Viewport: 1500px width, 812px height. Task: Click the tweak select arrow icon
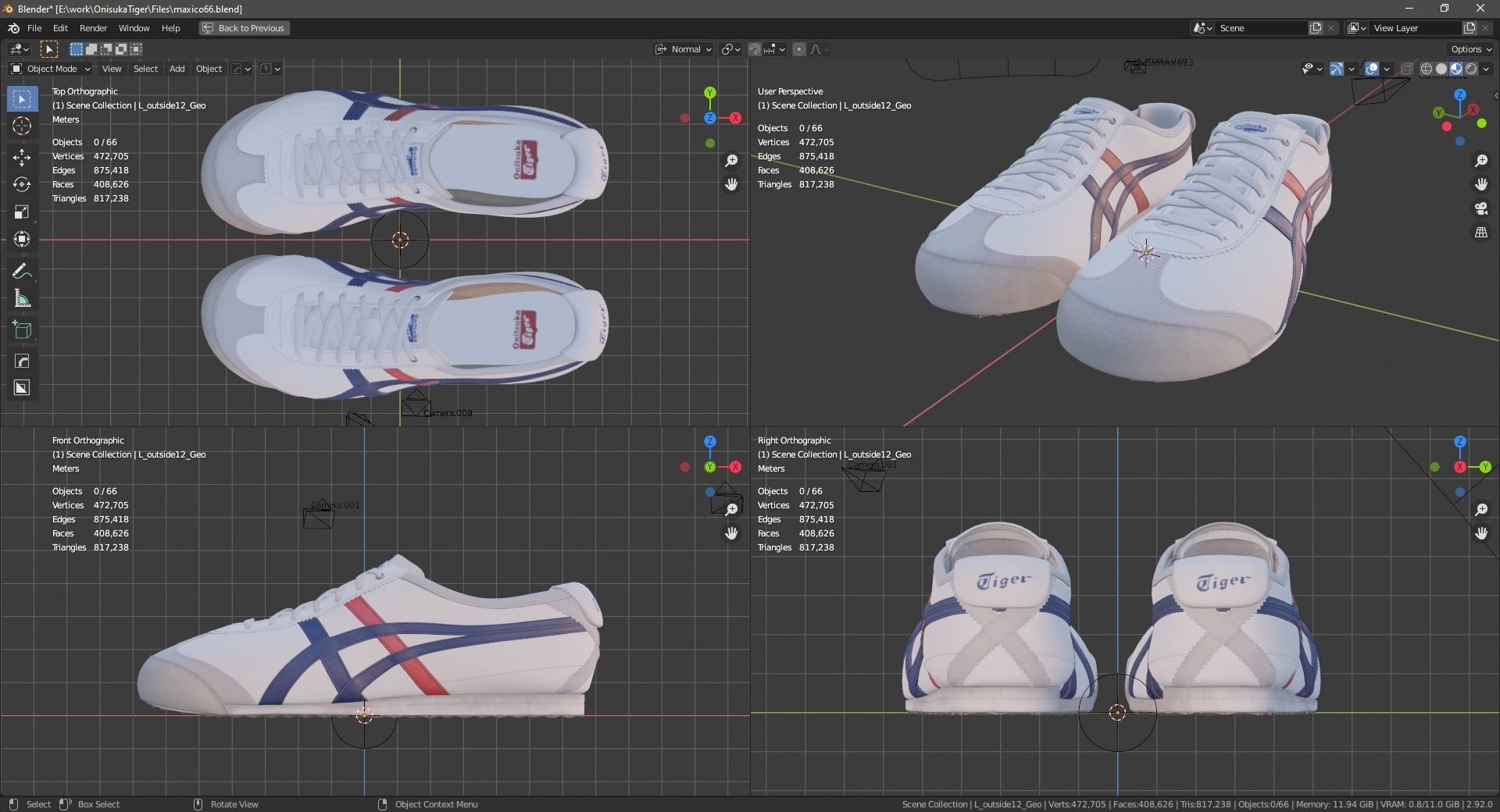pyautogui.click(x=49, y=49)
